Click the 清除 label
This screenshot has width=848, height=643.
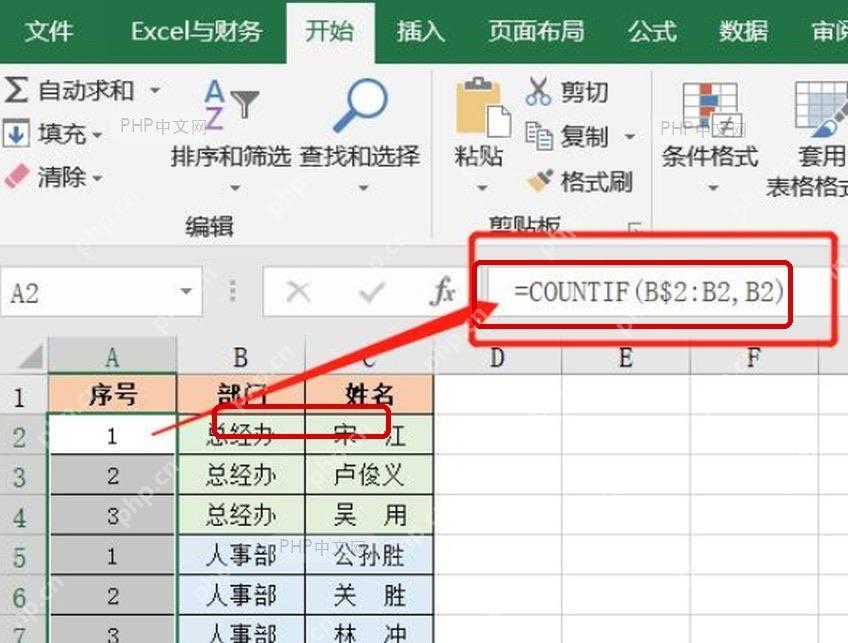62,176
